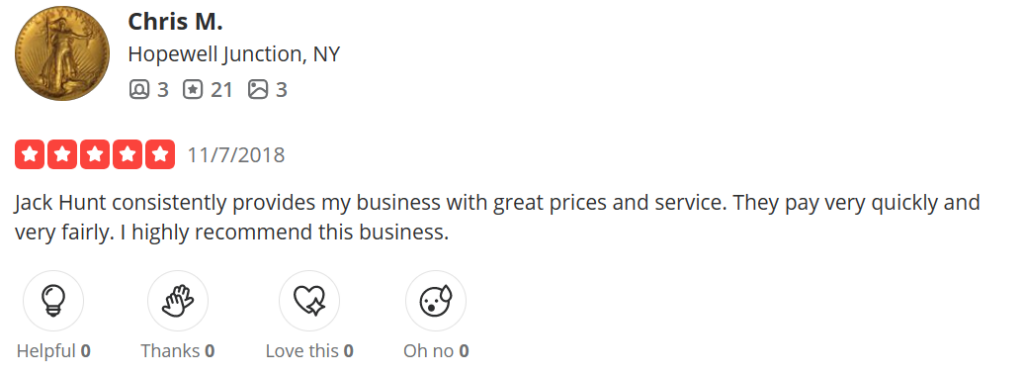This screenshot has width=1024, height=375.
Task: Click the Helpful lightbulb reaction icon
Action: pyautogui.click(x=53, y=301)
